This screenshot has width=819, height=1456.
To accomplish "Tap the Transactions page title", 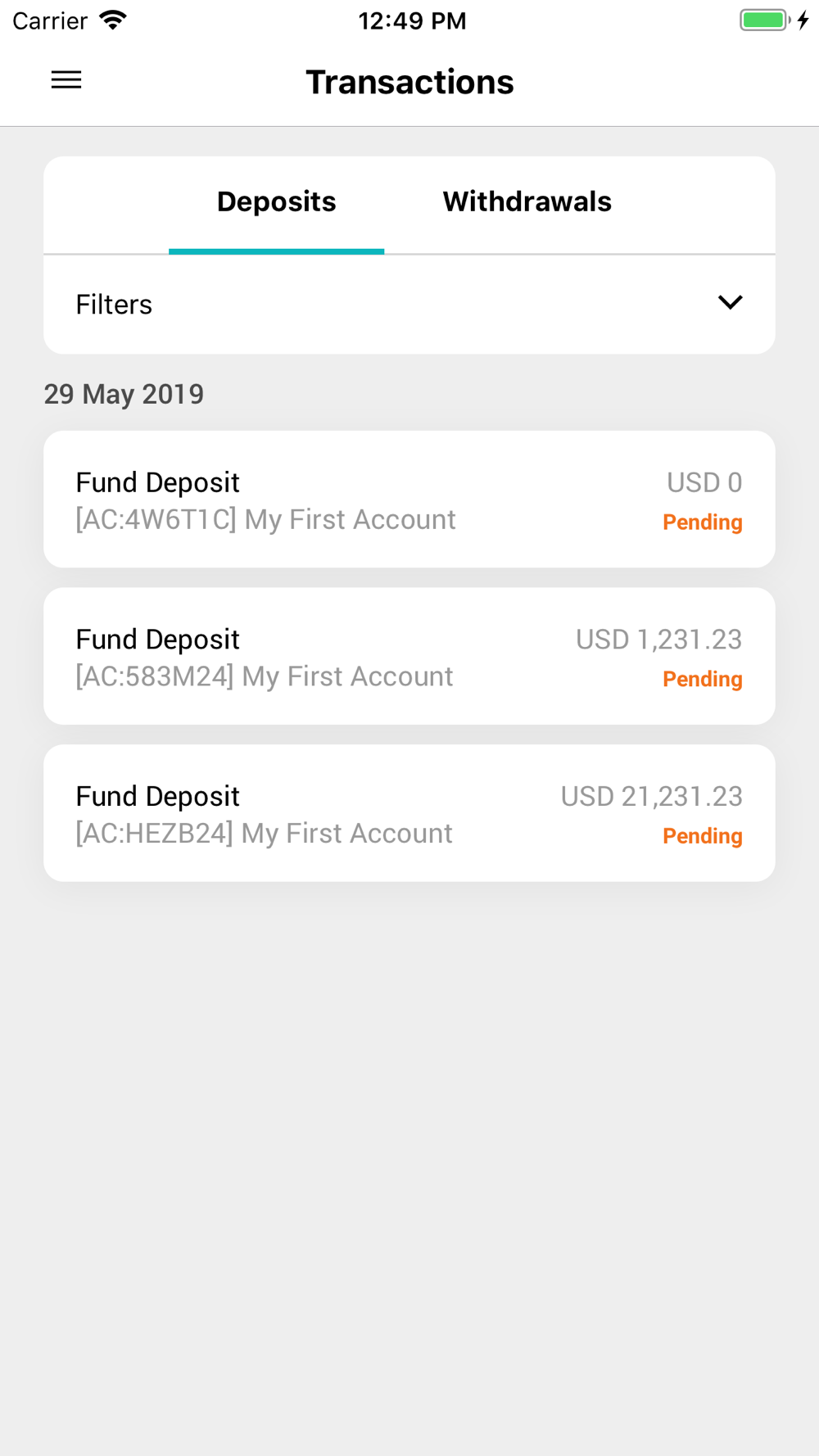I will click(x=409, y=82).
